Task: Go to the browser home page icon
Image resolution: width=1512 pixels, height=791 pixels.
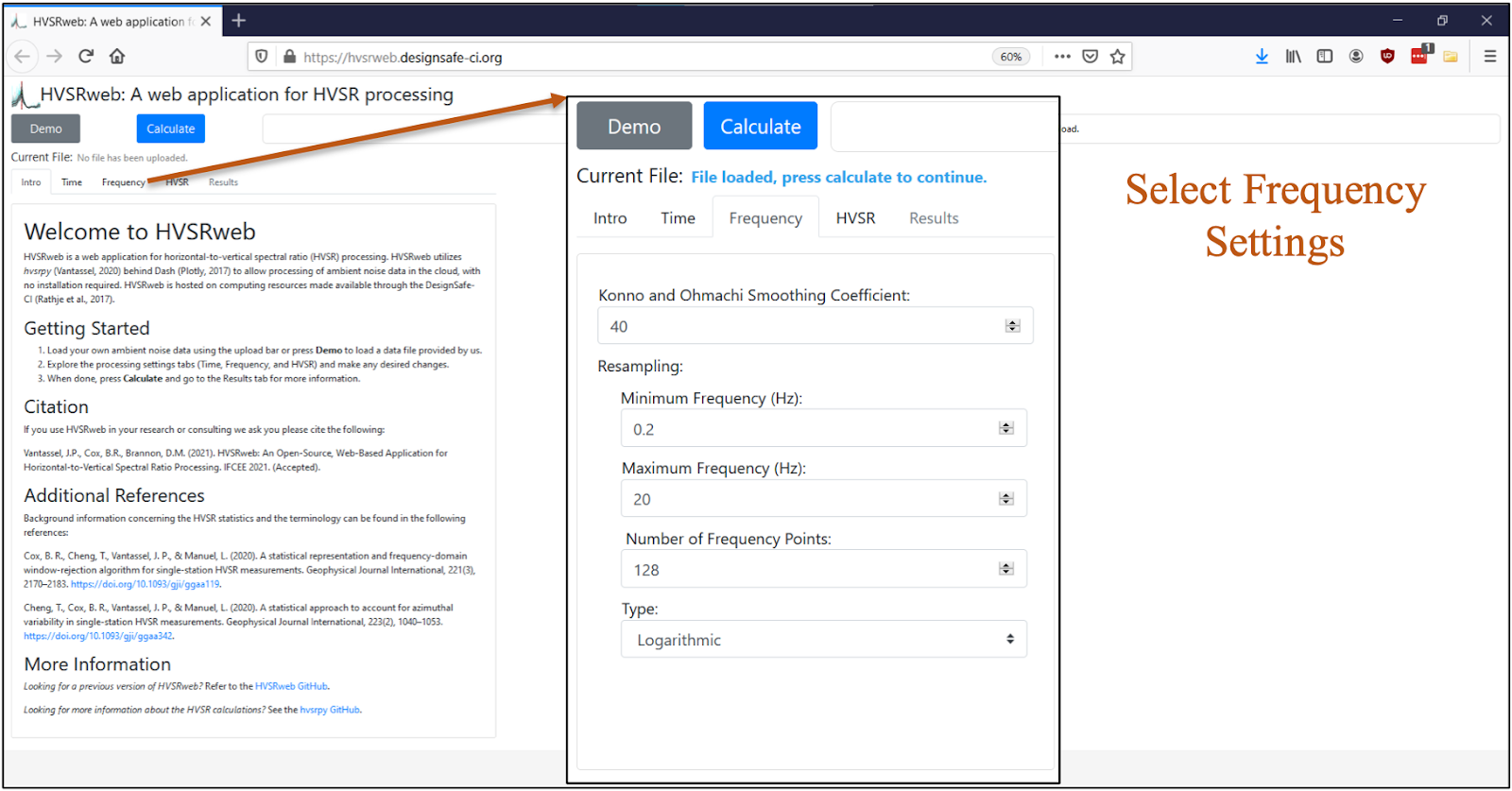Action: tap(117, 57)
